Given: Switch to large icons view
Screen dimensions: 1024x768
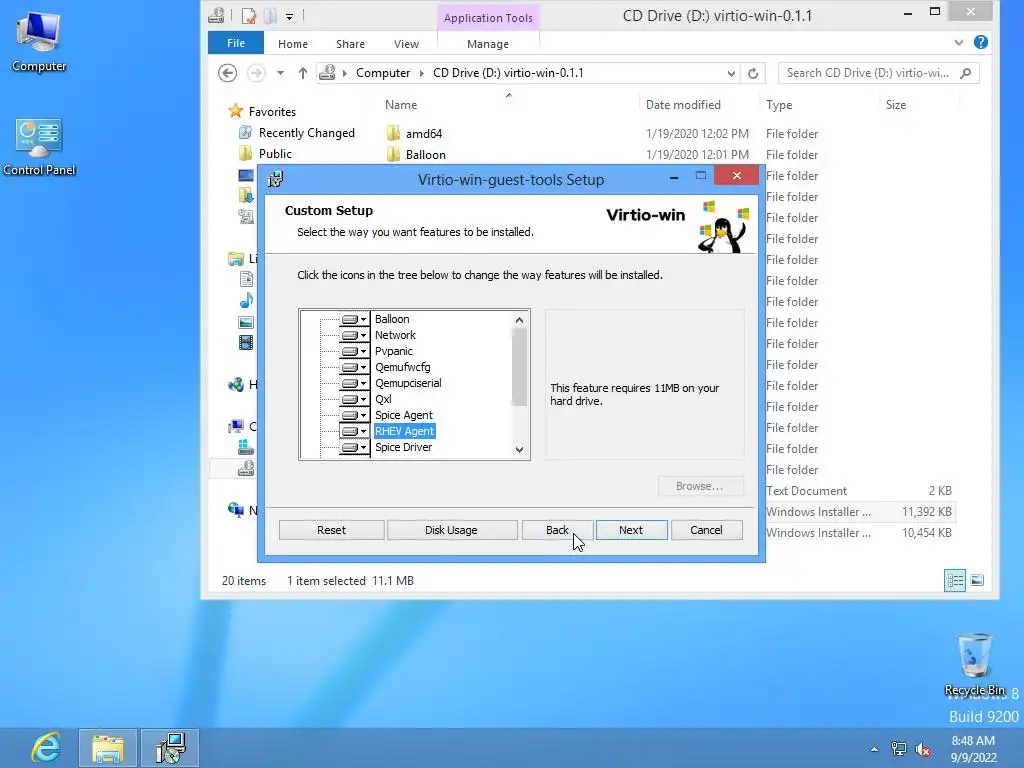Looking at the screenshot, I should [x=977, y=581].
